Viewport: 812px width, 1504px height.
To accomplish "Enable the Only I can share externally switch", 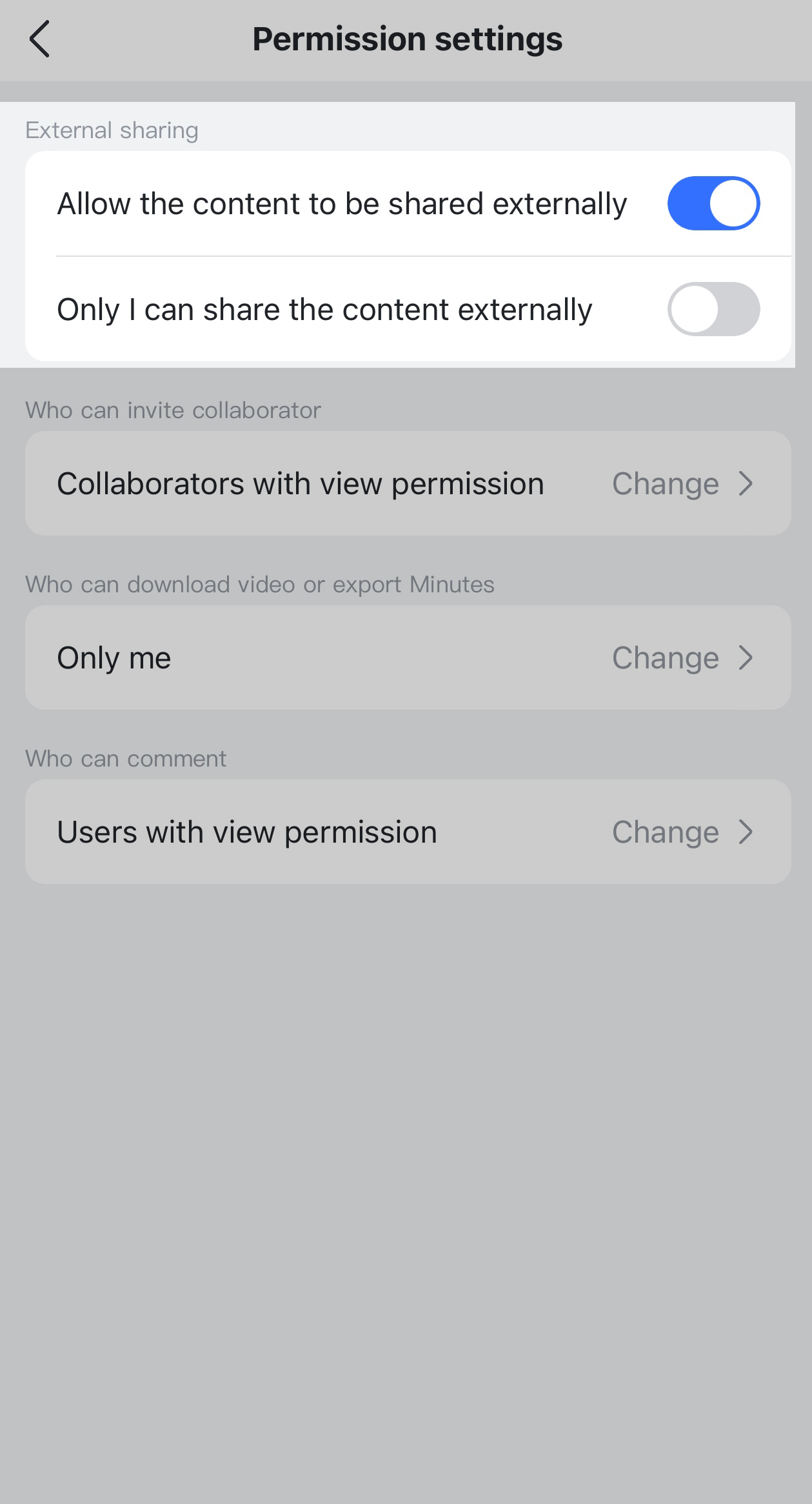I will (713, 309).
